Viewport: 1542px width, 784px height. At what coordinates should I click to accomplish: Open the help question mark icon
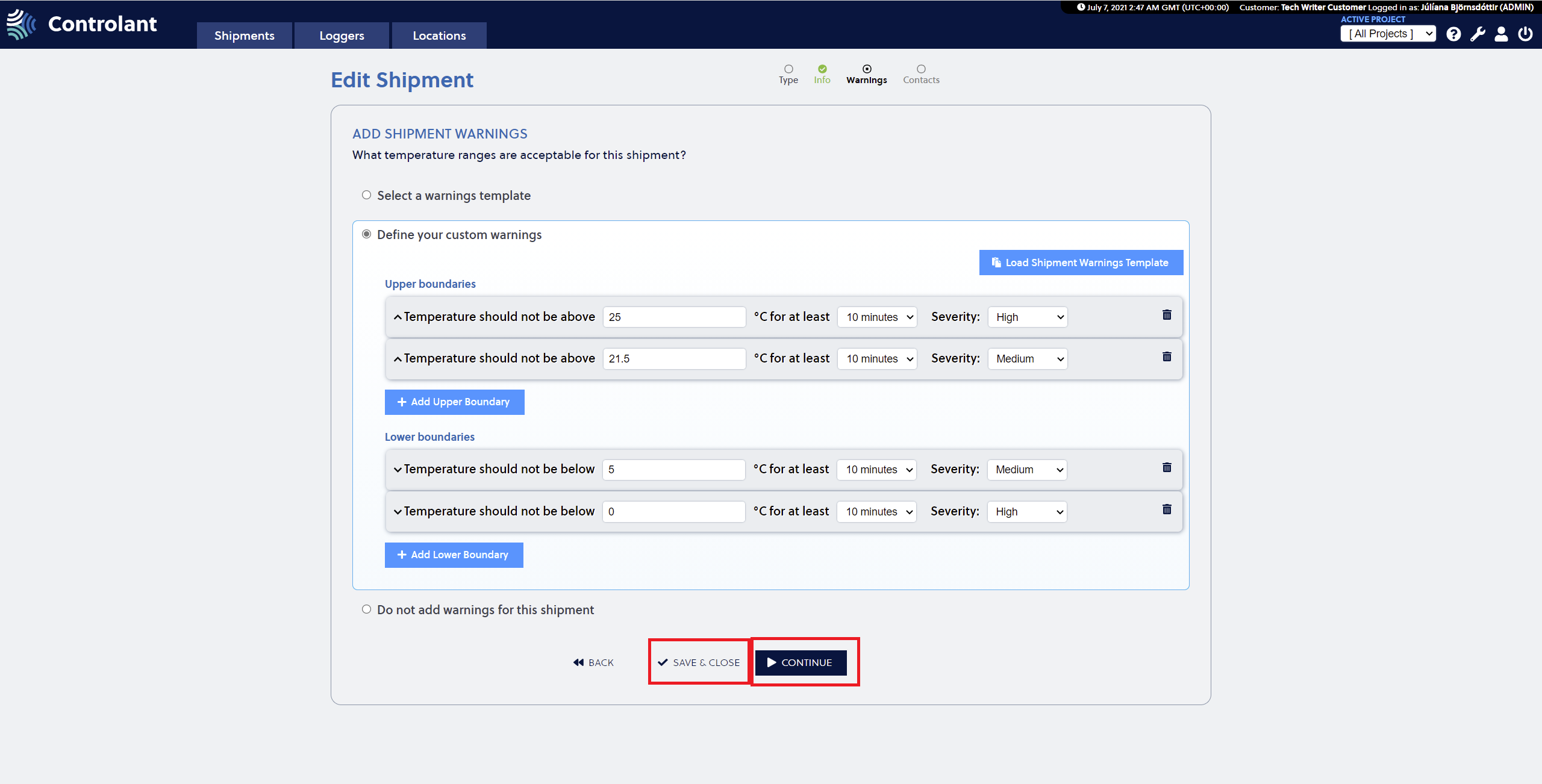(1453, 34)
